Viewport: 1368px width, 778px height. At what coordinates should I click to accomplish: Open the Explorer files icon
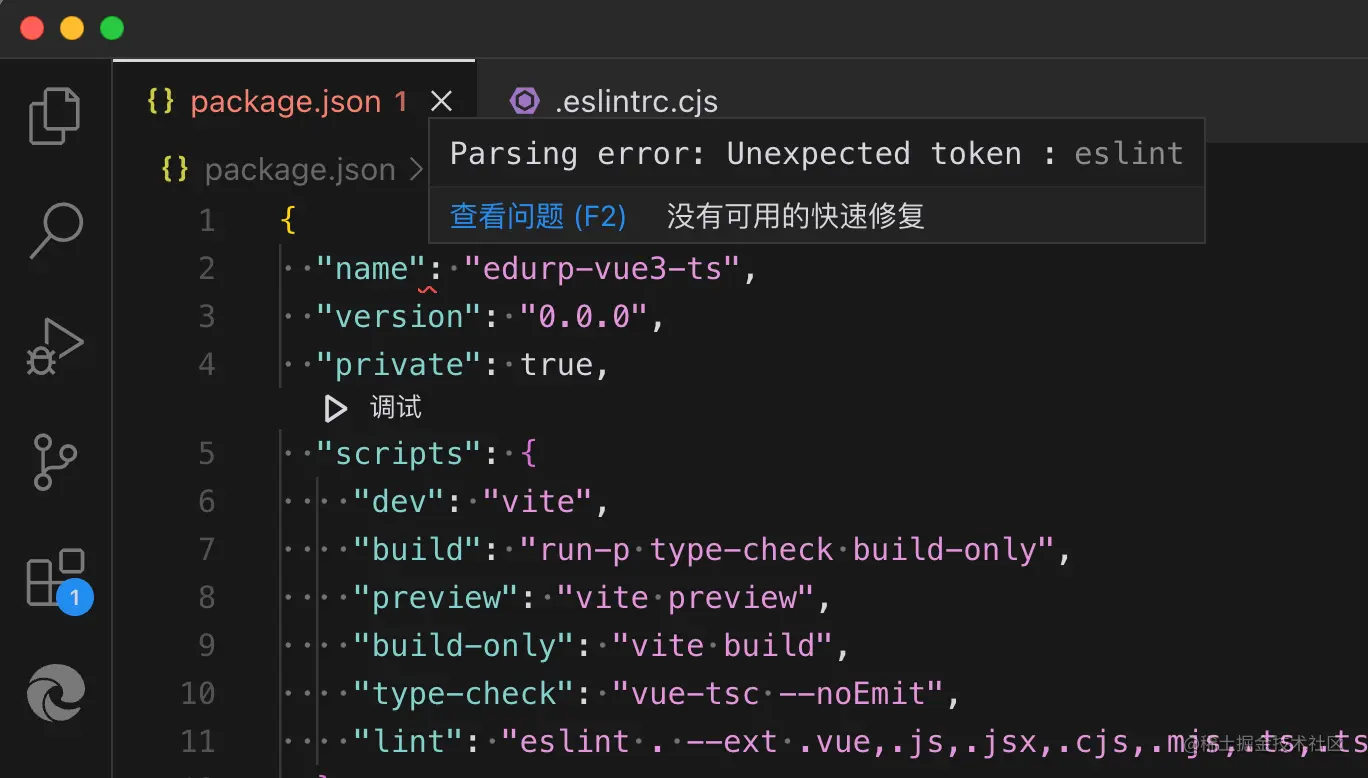(55, 116)
